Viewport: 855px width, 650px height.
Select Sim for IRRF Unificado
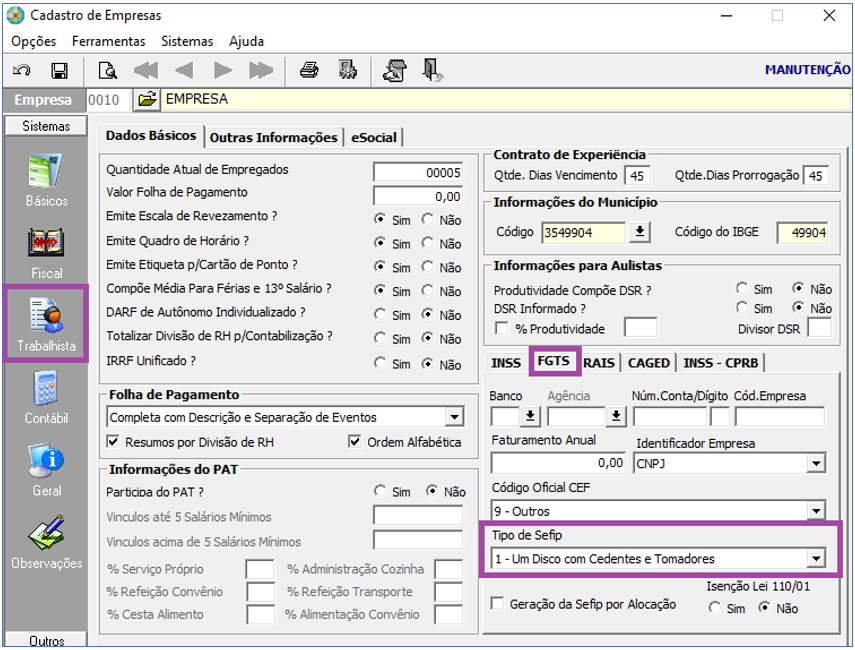click(380, 363)
